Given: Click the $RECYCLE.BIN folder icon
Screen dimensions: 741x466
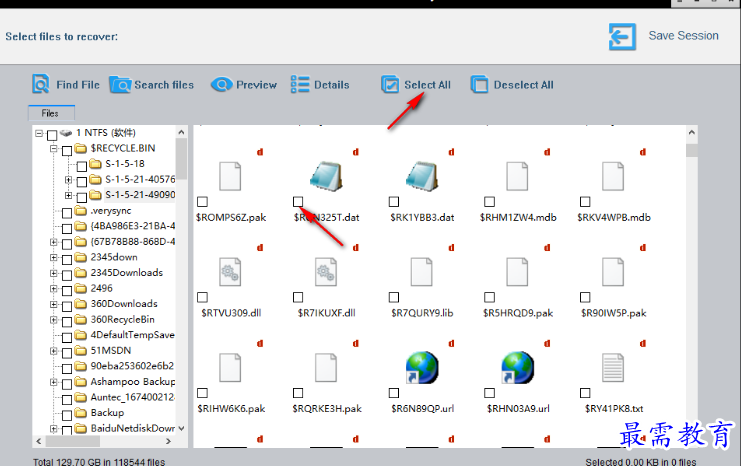Looking at the screenshot, I should click(x=81, y=148).
